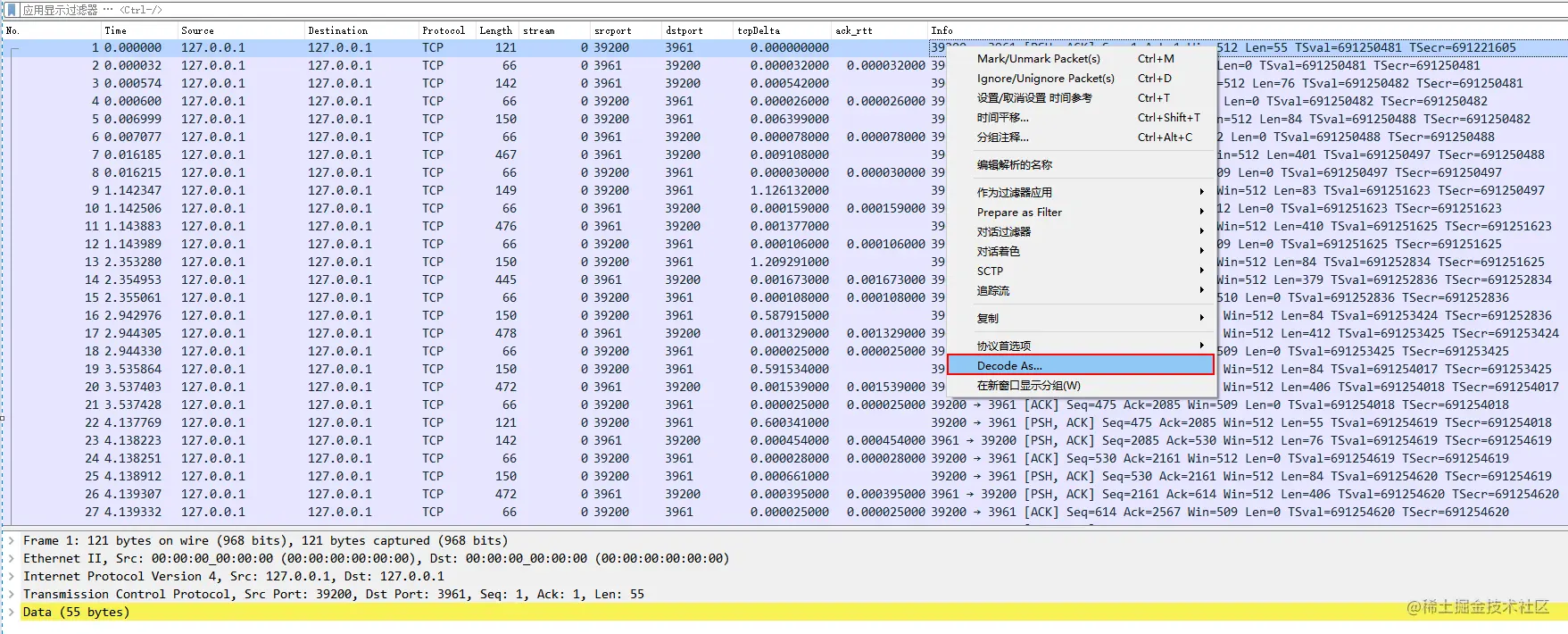Select packet 25 at time 4.138912
The image size is (1568, 634).
tap(785, 476)
